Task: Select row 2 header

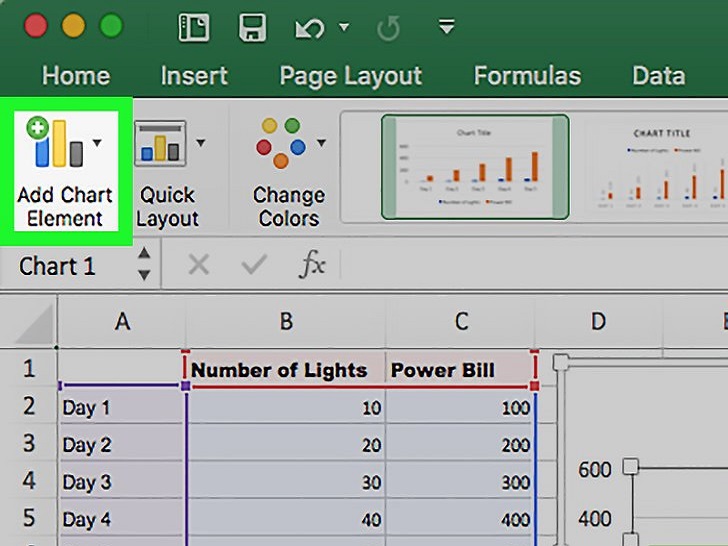Action: pos(29,406)
